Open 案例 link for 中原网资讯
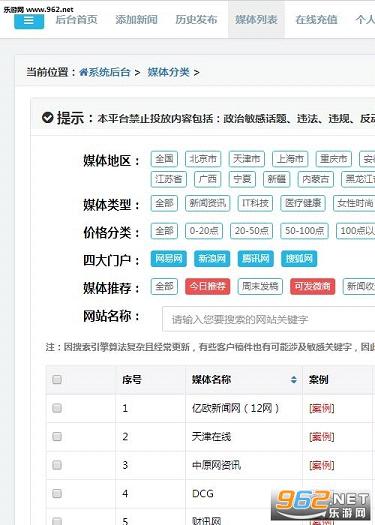Viewport: 375px width, 525px height. click(x=321, y=465)
